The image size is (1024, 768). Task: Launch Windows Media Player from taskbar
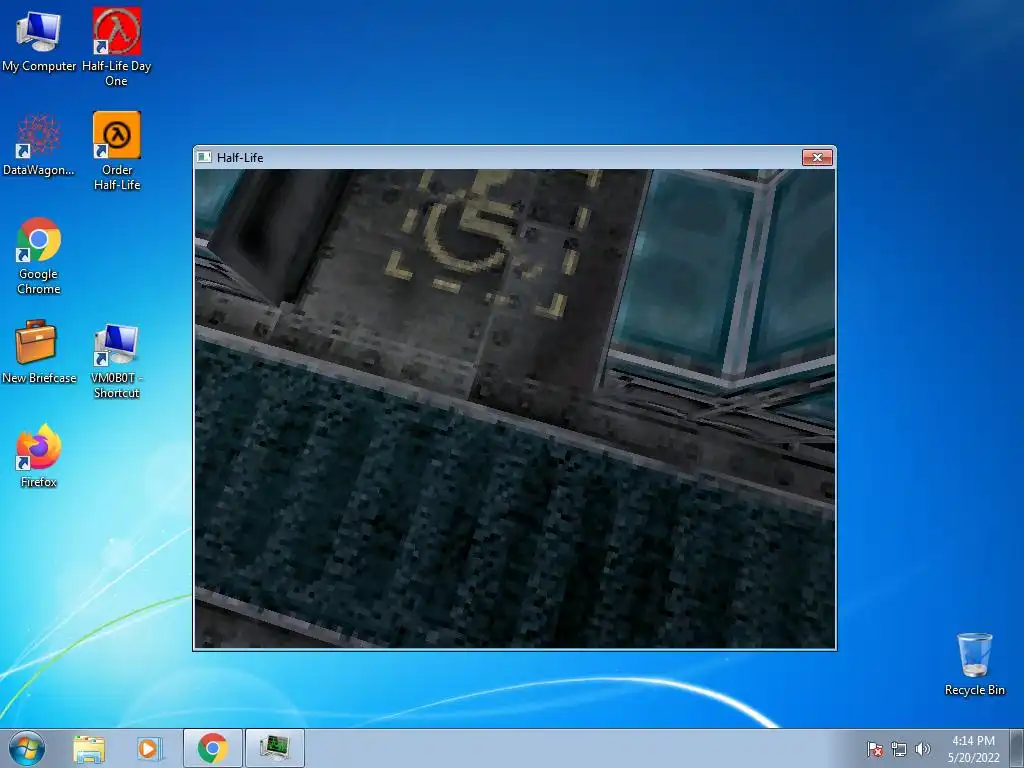150,748
